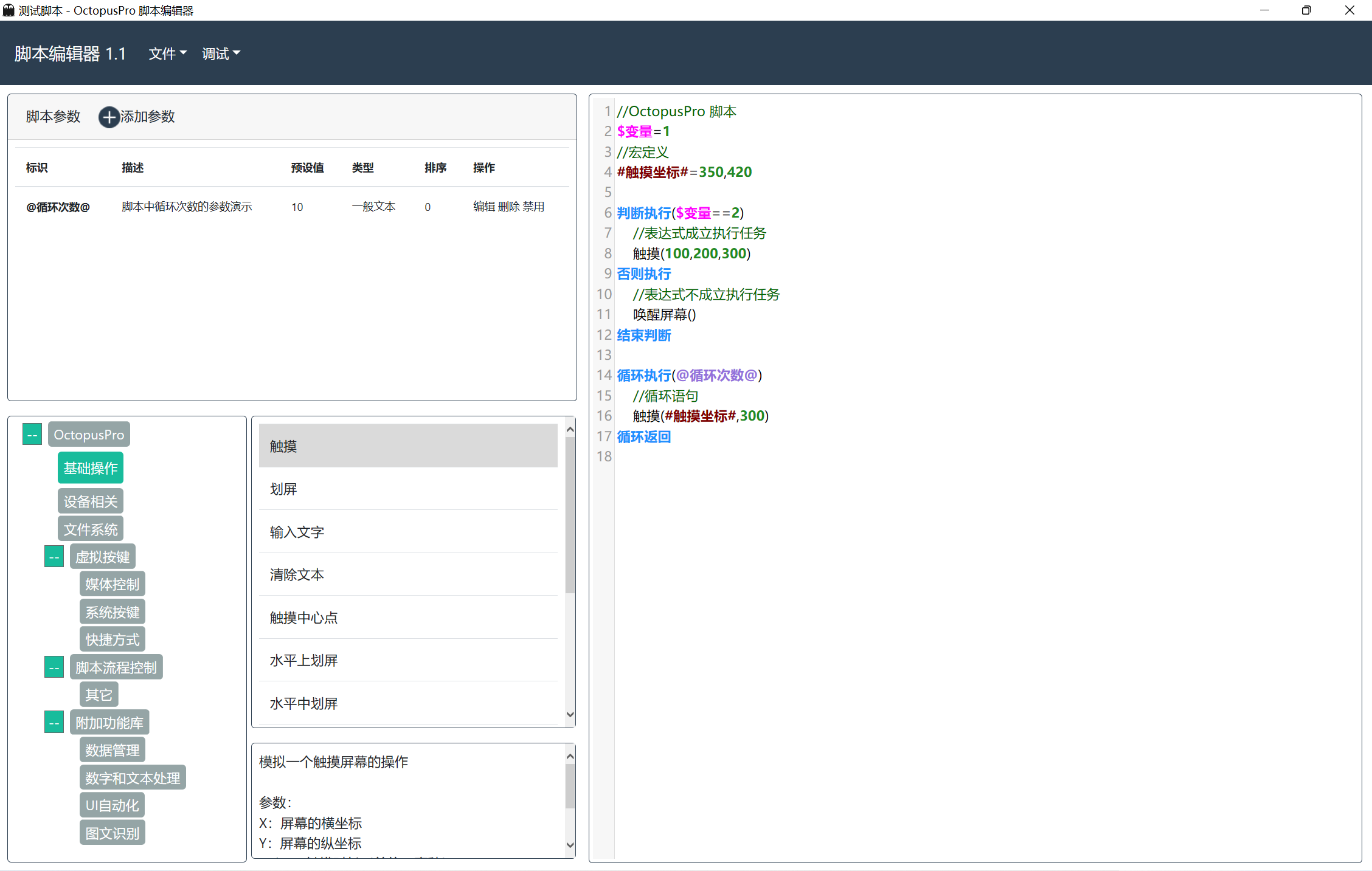Click 删除 link for 循环次数 parameter

click(508, 207)
